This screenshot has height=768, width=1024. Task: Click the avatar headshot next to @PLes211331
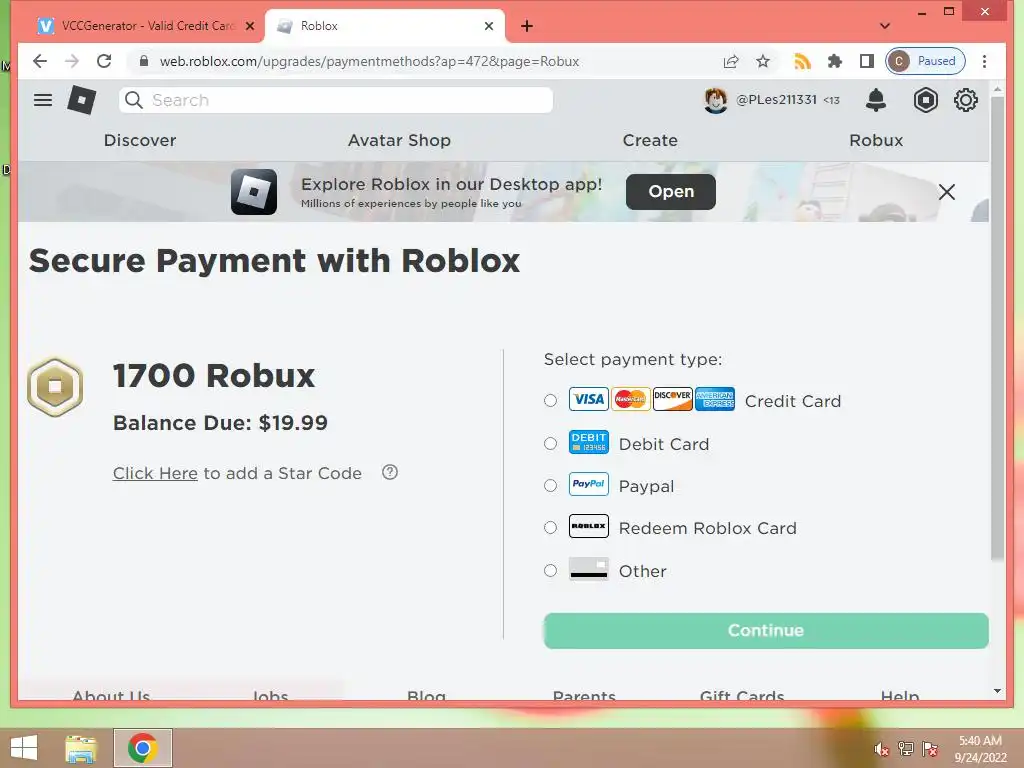(716, 100)
